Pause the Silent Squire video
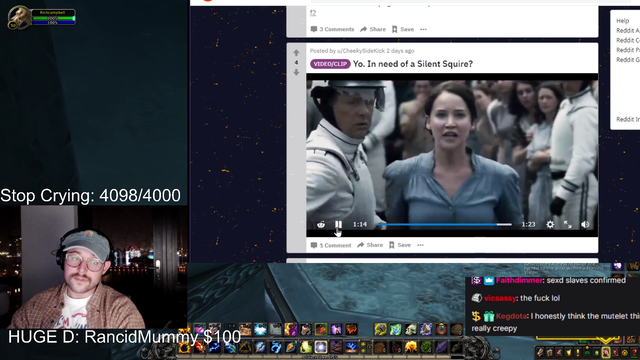Viewport: 640px width, 360px height. [338, 224]
